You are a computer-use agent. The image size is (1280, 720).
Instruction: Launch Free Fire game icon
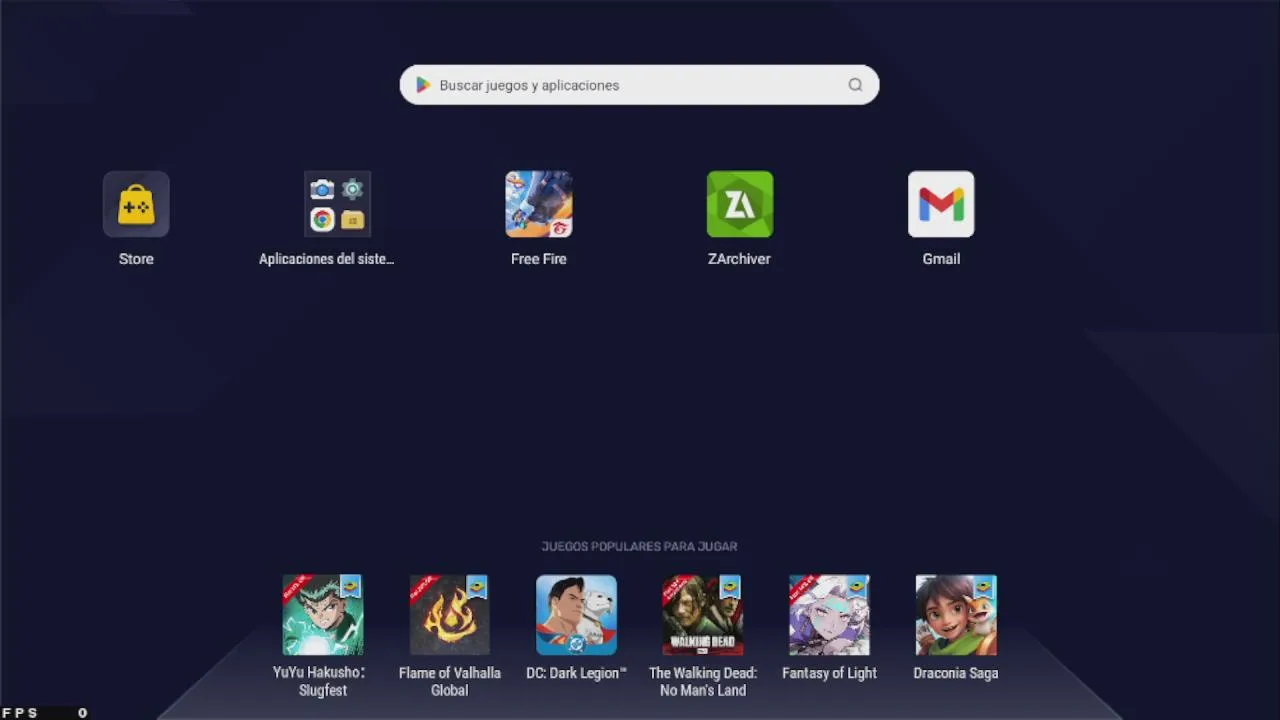[539, 204]
